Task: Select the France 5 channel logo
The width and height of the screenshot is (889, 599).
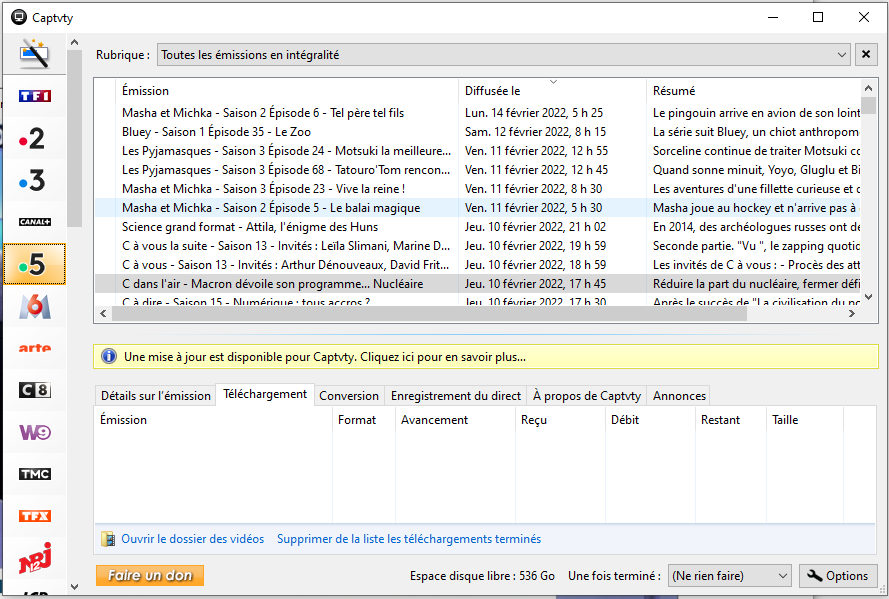Action: click(x=35, y=264)
